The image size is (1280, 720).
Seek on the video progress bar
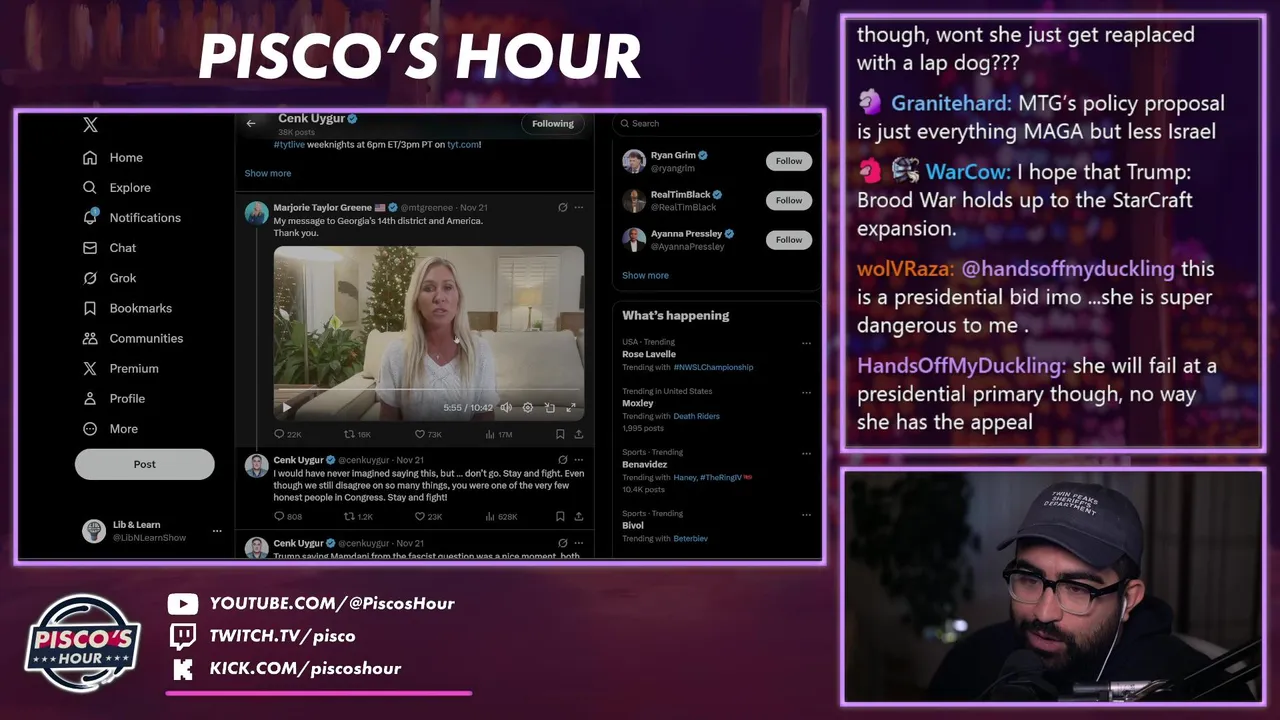429,389
